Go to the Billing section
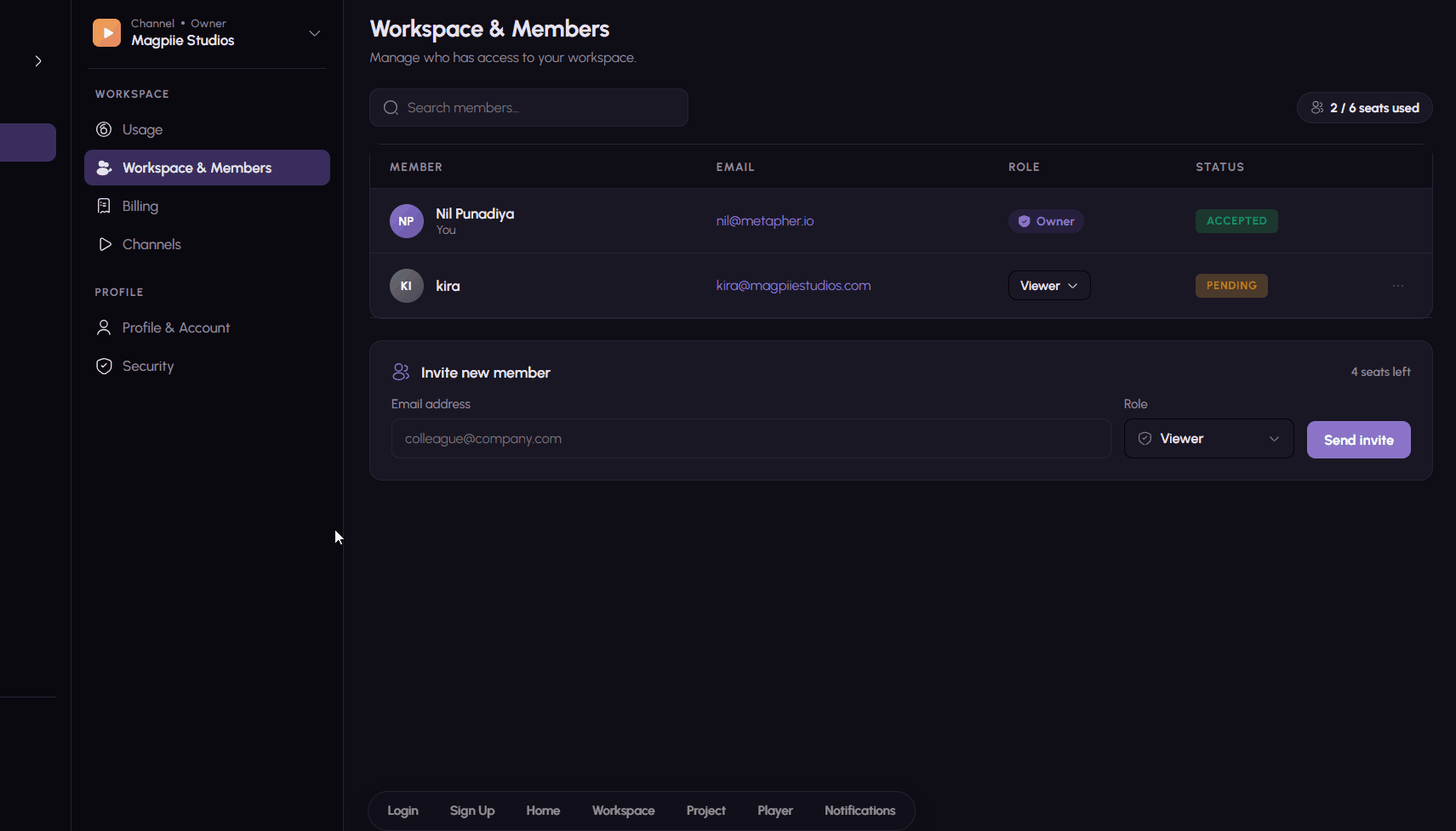This screenshot has height=831, width=1456. tap(207, 206)
